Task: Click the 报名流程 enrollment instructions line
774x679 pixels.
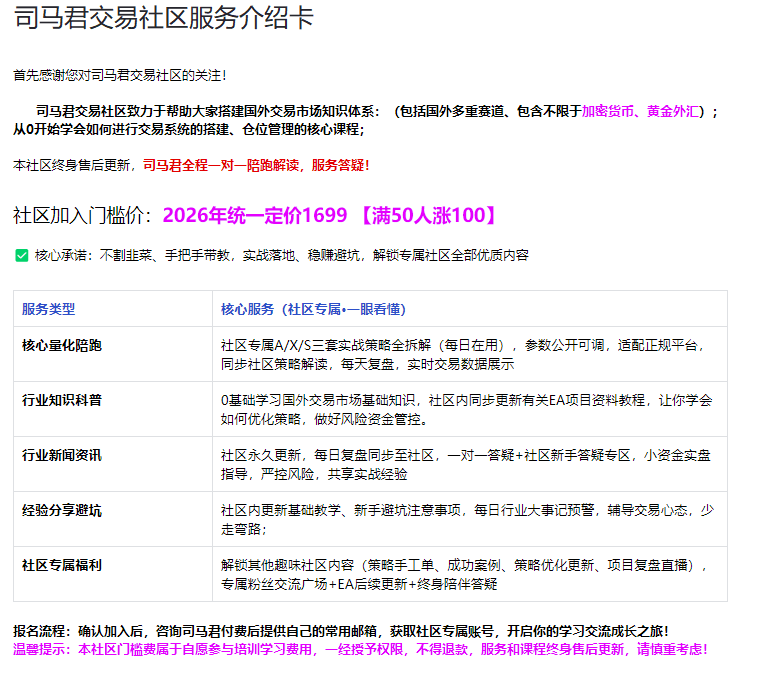Action: (x=341, y=631)
